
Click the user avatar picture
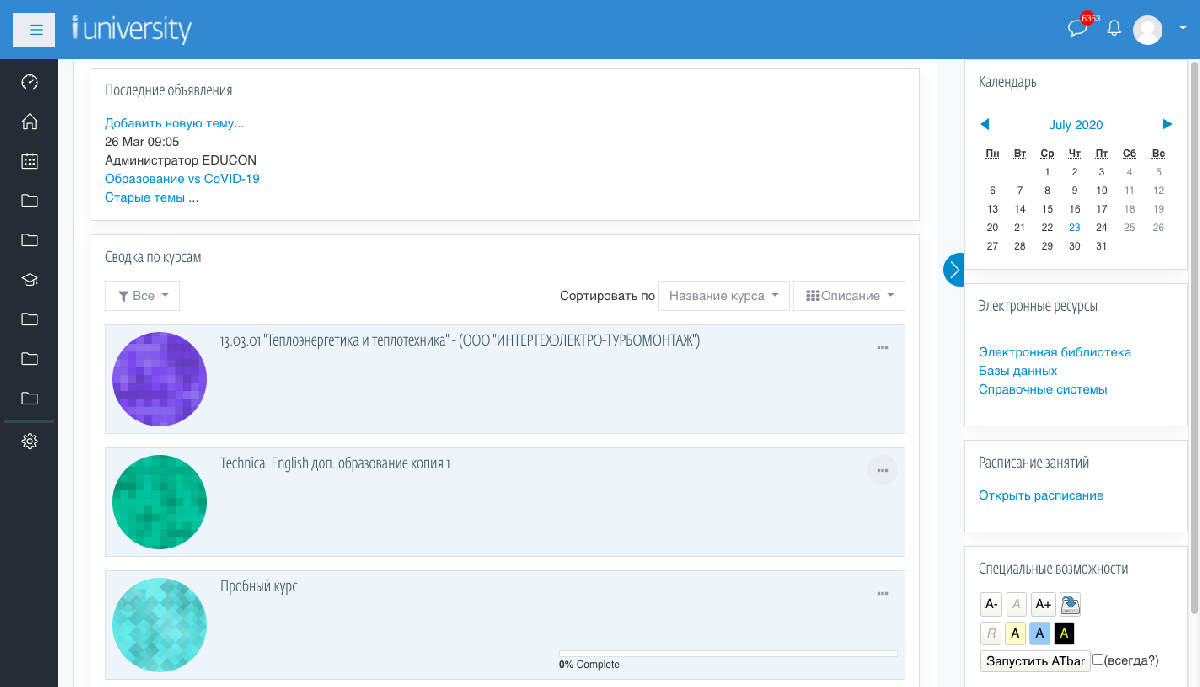pos(1147,30)
